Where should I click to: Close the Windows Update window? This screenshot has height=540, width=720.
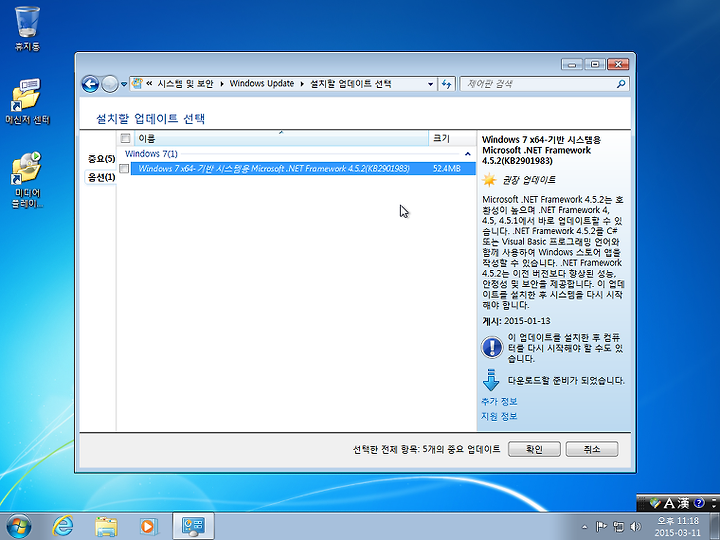coord(618,64)
